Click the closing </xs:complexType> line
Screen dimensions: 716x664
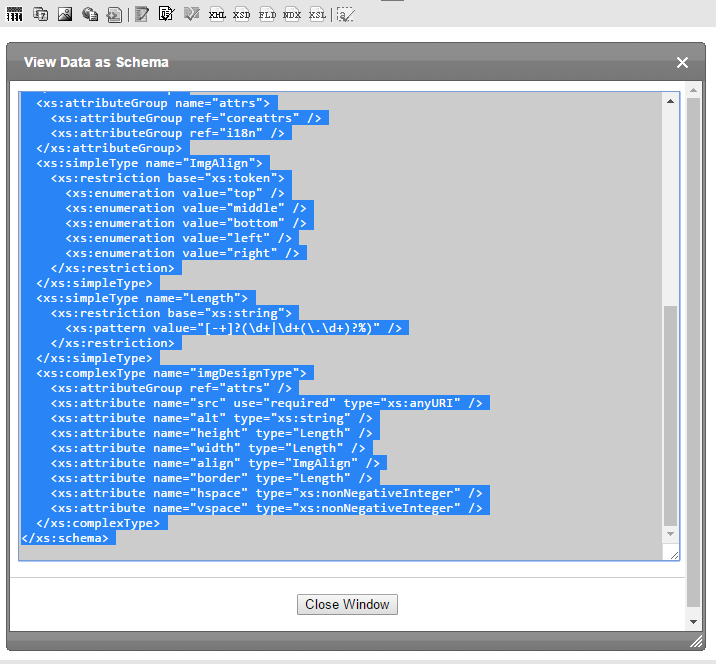tap(98, 523)
